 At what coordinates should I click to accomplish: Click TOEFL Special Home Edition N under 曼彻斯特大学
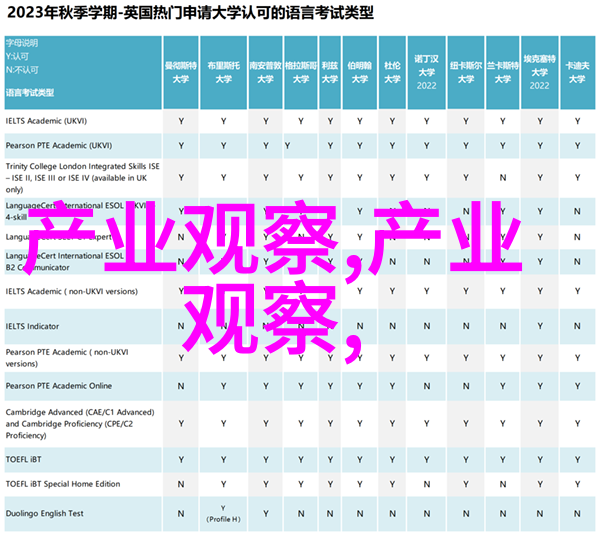[x=181, y=484]
